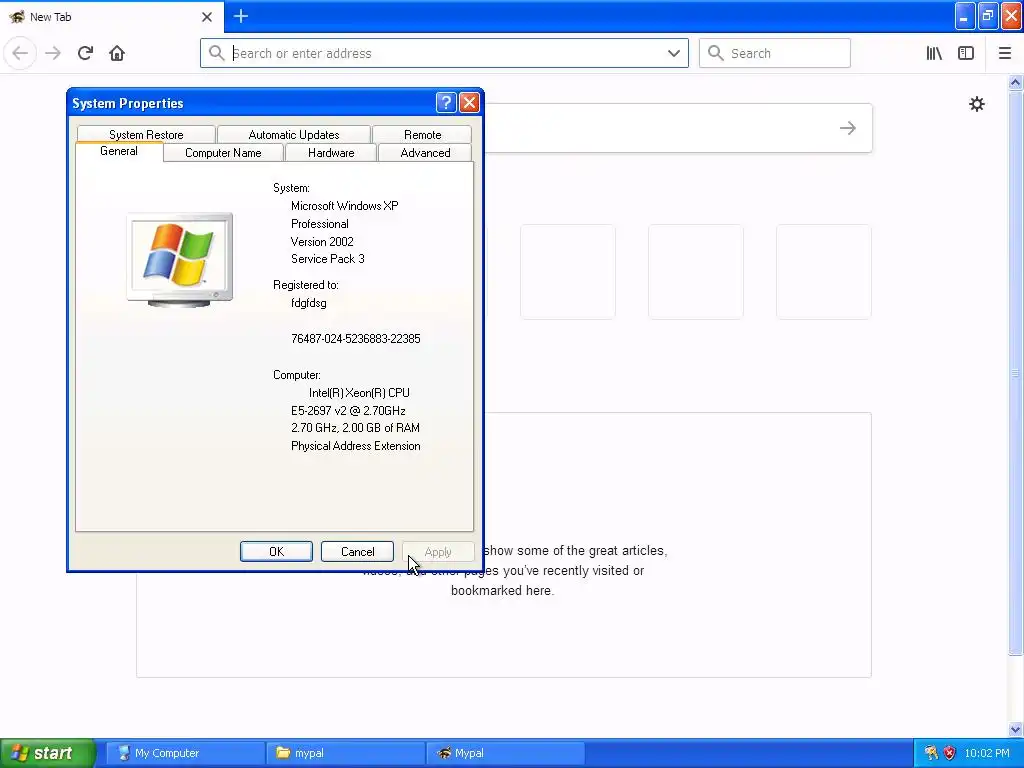Open the first empty top site tile
Image resolution: width=1024 pixels, height=768 pixels.
click(x=568, y=272)
